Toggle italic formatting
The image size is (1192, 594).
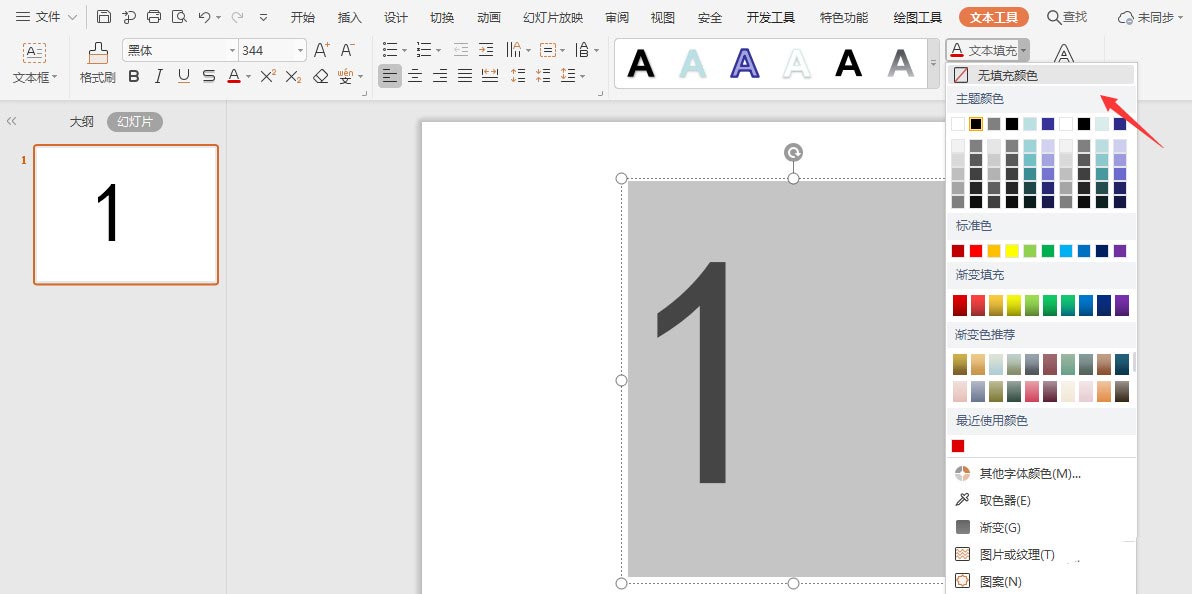coord(158,76)
